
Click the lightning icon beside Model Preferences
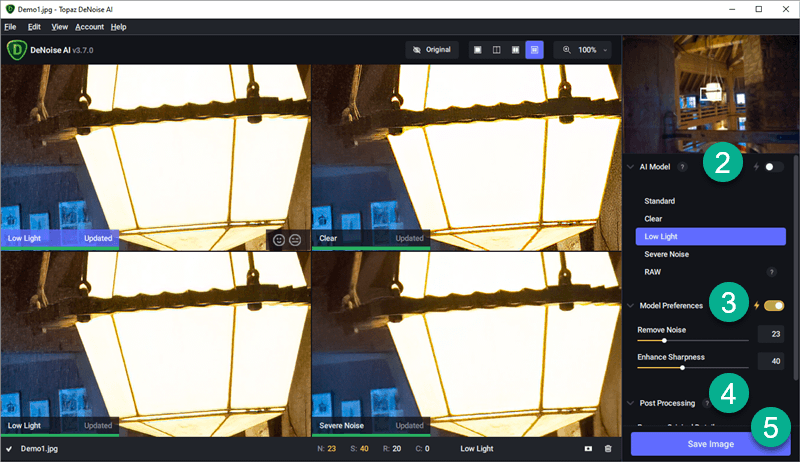click(x=756, y=305)
